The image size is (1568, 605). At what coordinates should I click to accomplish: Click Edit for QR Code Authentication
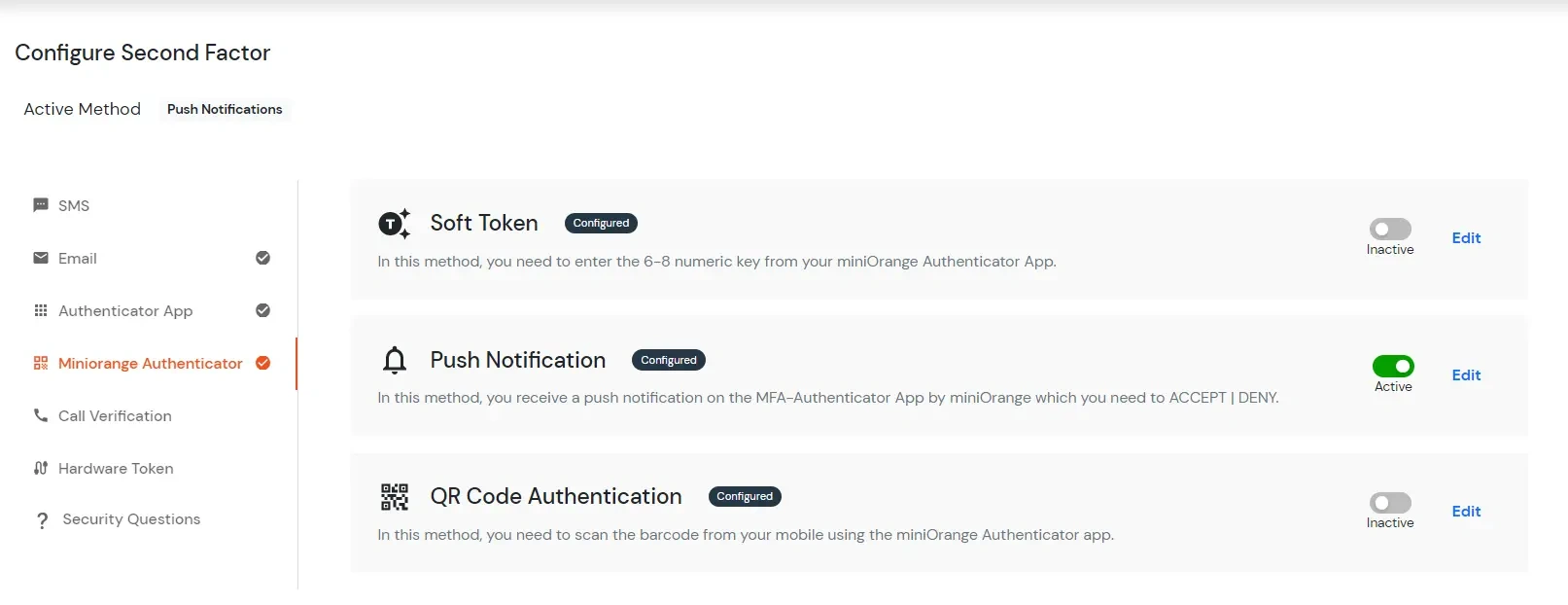click(1466, 511)
